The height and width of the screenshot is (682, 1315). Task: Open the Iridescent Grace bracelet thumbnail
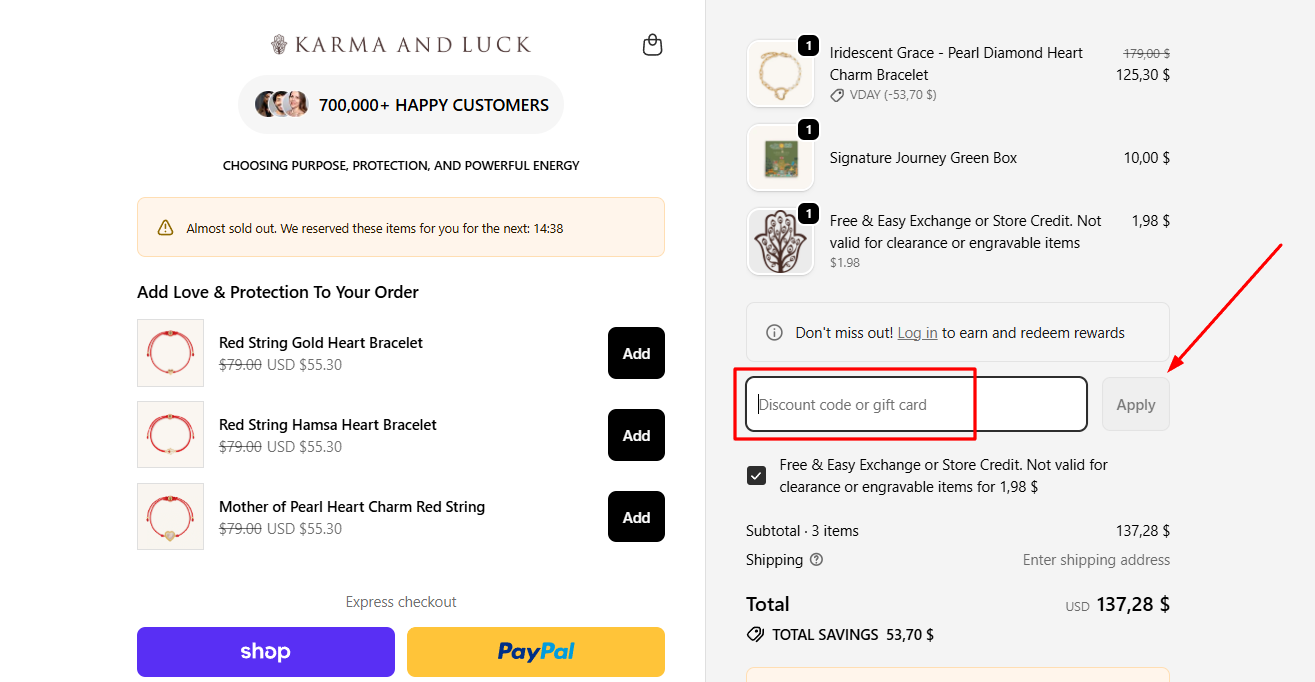point(780,73)
